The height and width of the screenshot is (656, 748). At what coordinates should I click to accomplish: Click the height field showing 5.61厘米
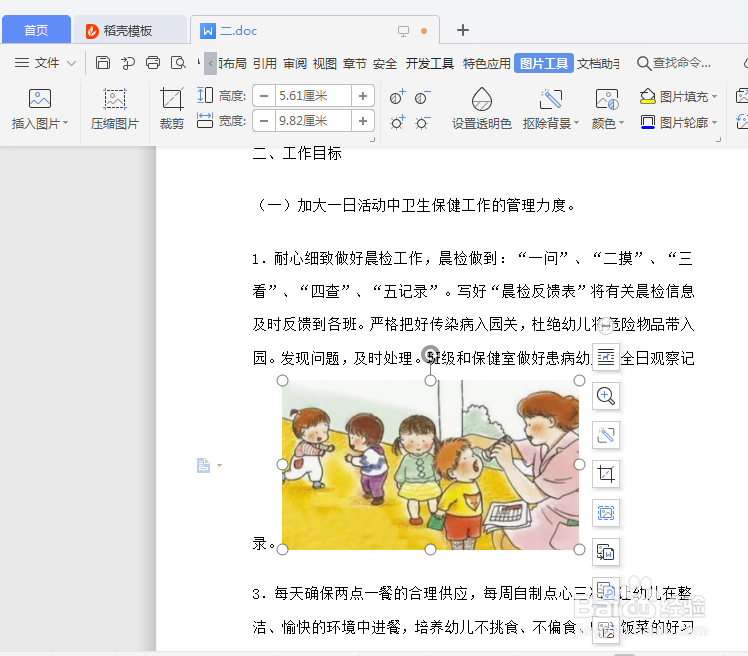[313, 96]
